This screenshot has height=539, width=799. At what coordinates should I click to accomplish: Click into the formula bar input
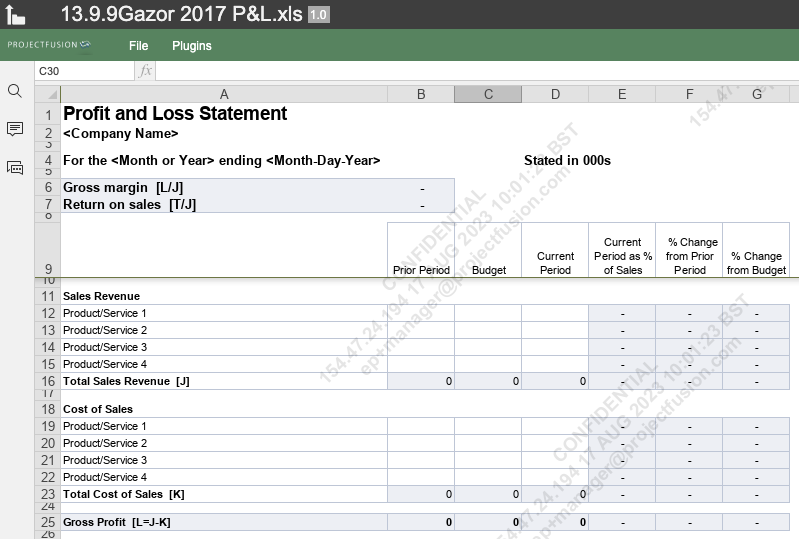470,71
